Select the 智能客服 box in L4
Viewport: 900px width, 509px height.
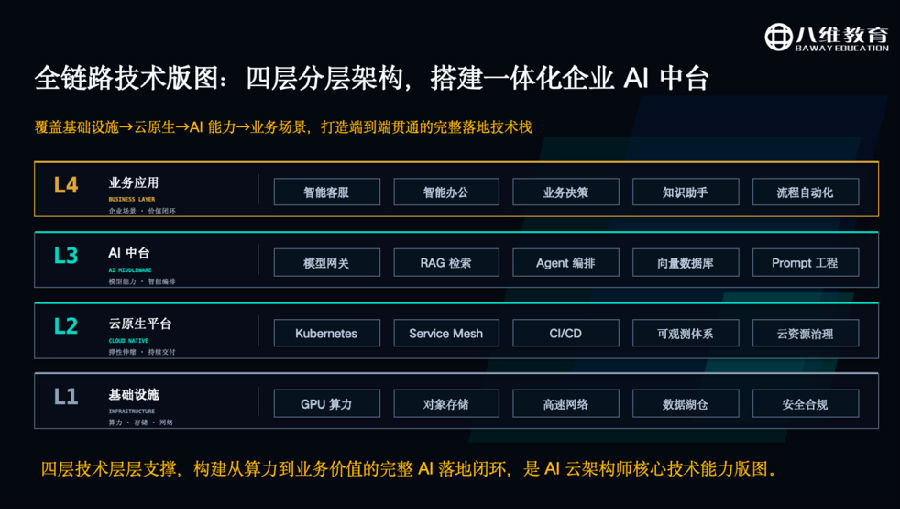tap(327, 192)
